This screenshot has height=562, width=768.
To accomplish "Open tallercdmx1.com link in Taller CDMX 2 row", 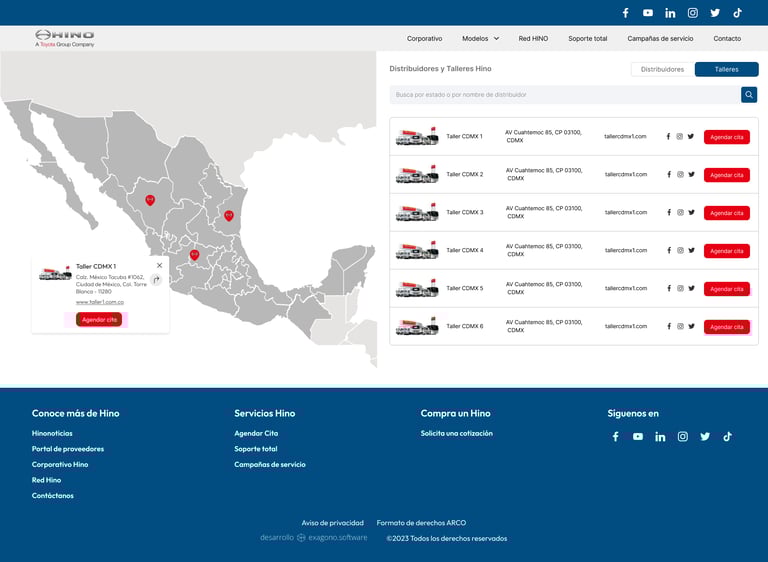I will point(625,174).
